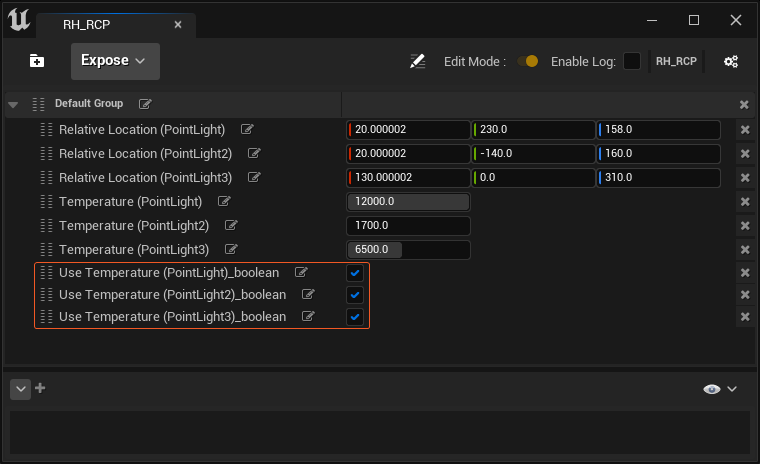Delete the Default Group using its X
This screenshot has width=760, height=464.
744,104
